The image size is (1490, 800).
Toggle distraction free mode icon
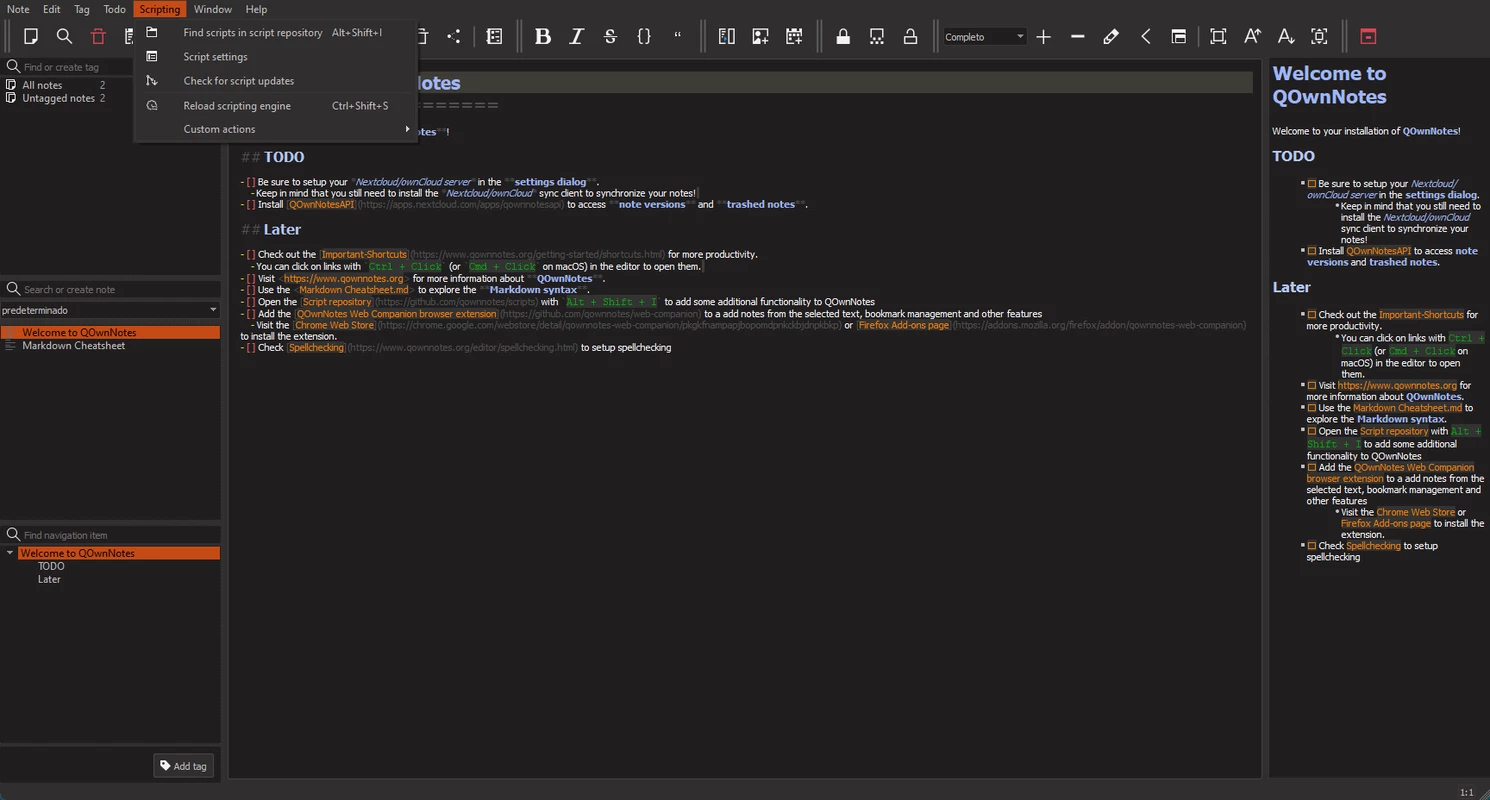click(x=1218, y=37)
